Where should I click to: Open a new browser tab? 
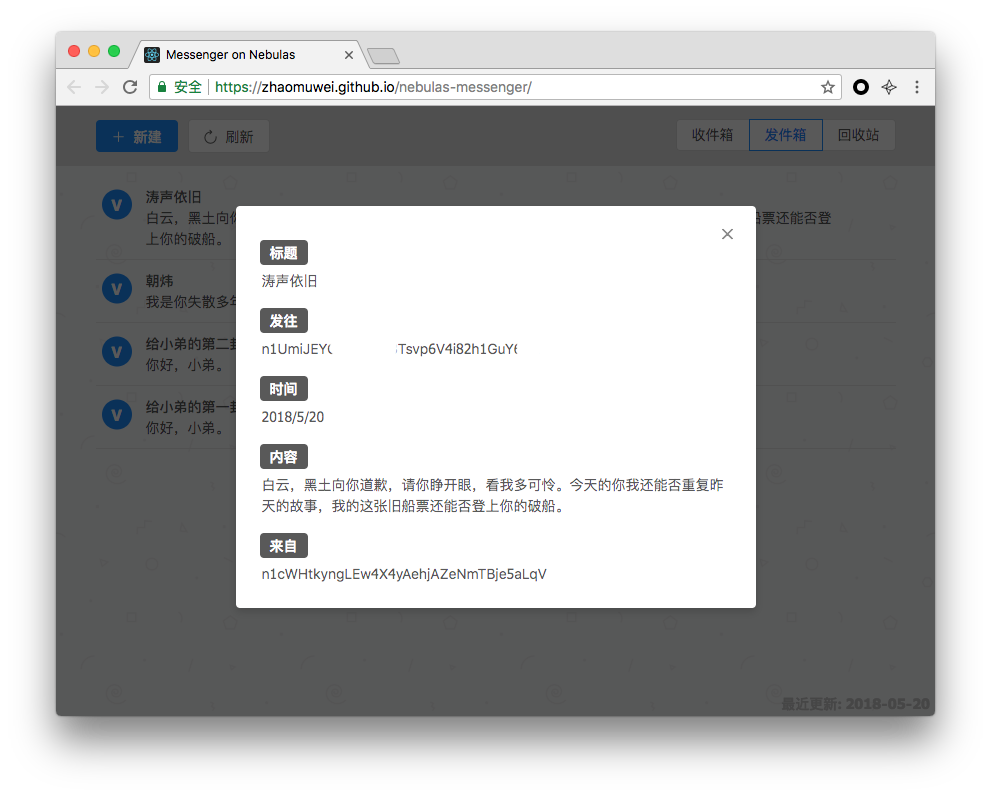tap(384, 56)
